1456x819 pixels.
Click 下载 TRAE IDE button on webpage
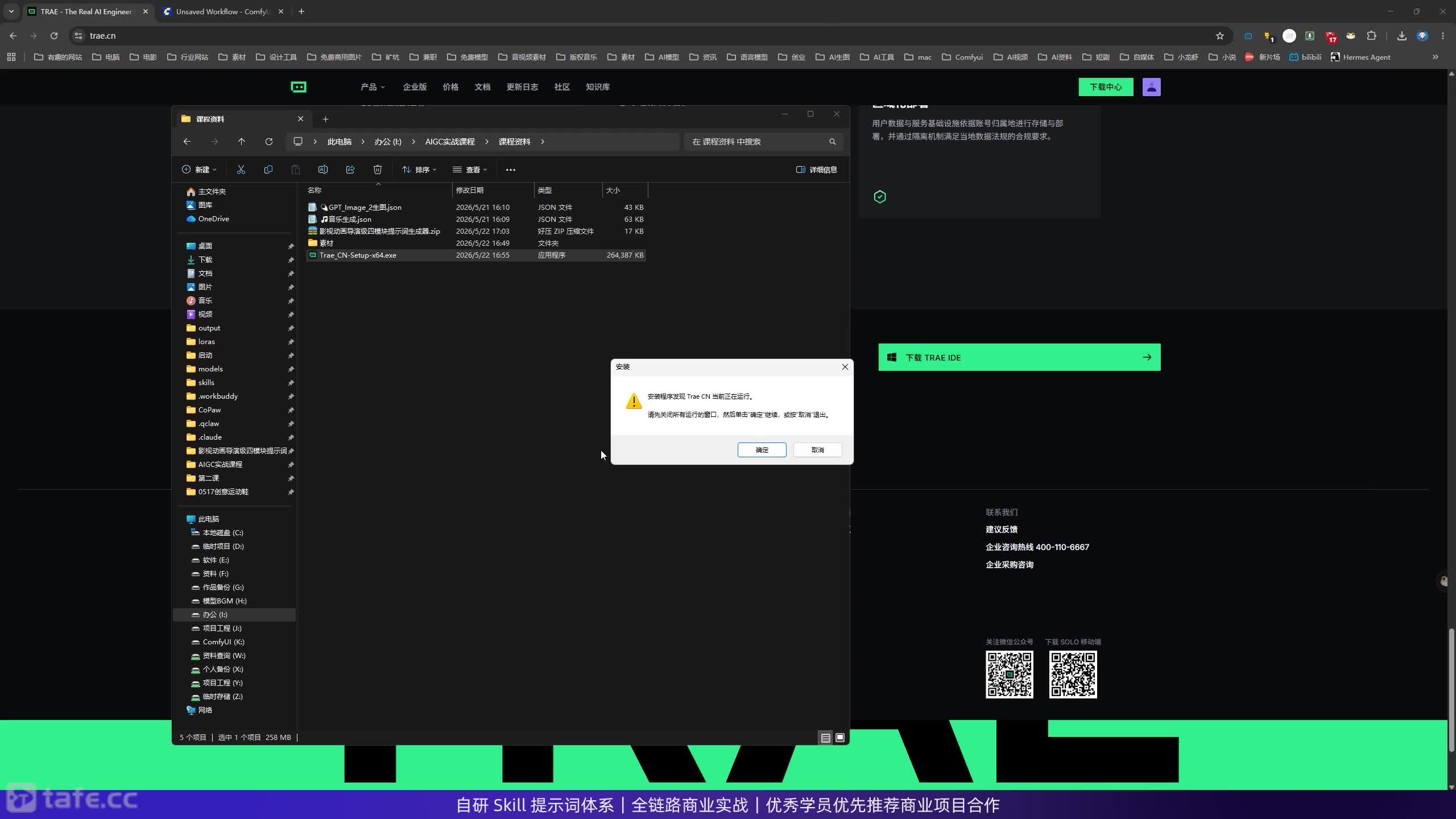coord(1019,357)
